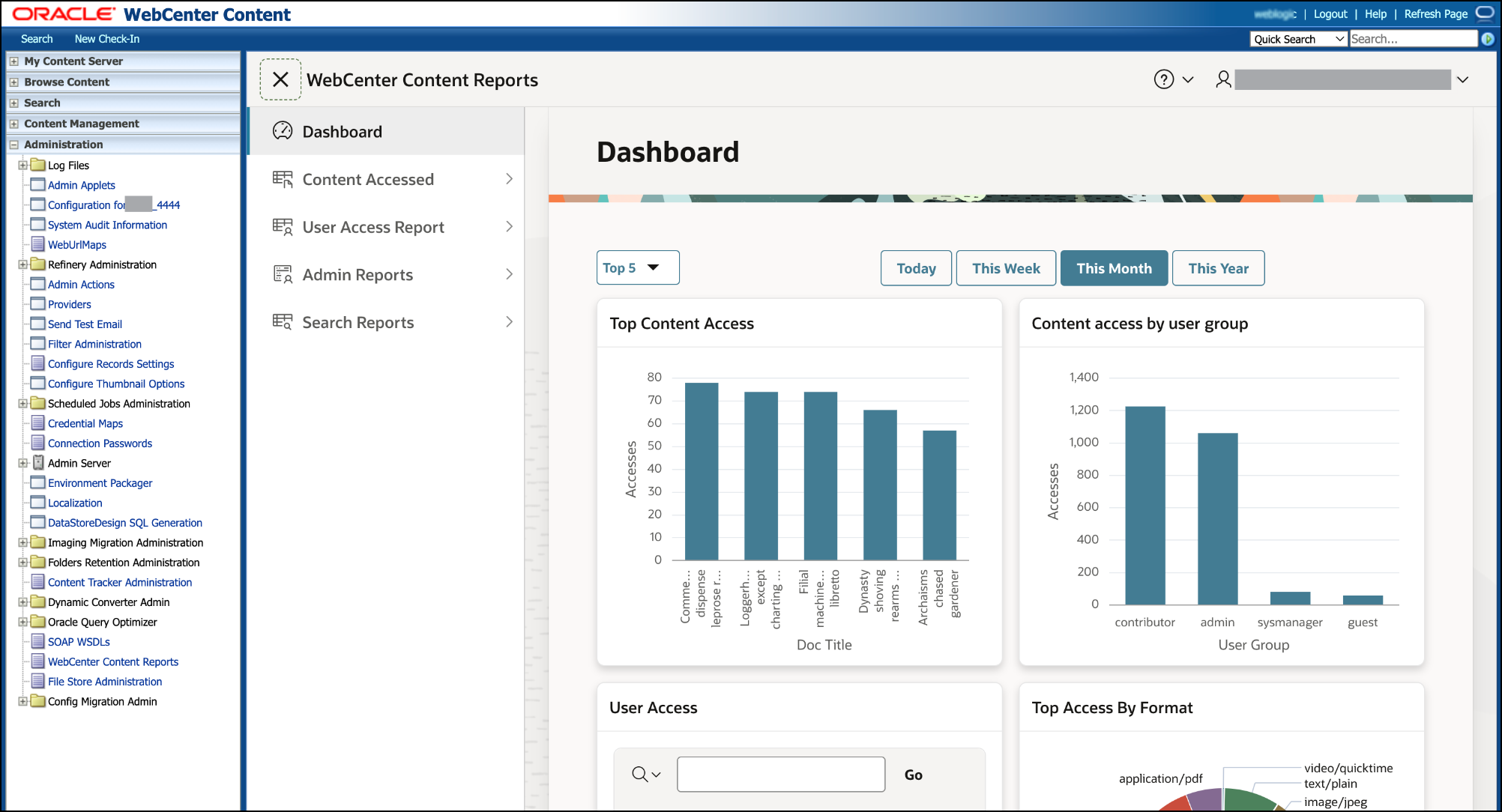1502x812 pixels.
Task: Open the New Check-In menu
Action: (x=107, y=39)
